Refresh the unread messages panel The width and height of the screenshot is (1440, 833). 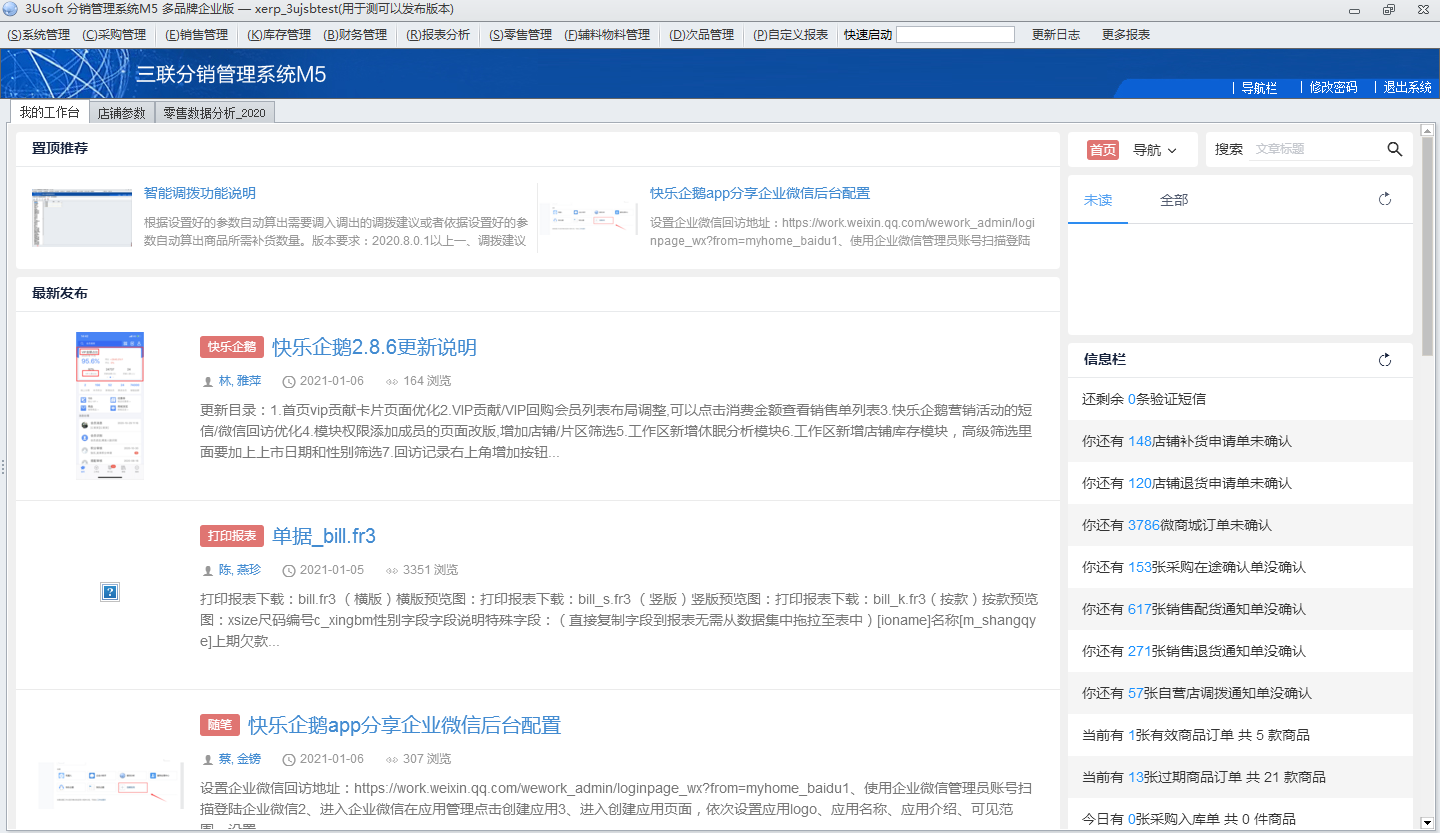(x=1385, y=200)
